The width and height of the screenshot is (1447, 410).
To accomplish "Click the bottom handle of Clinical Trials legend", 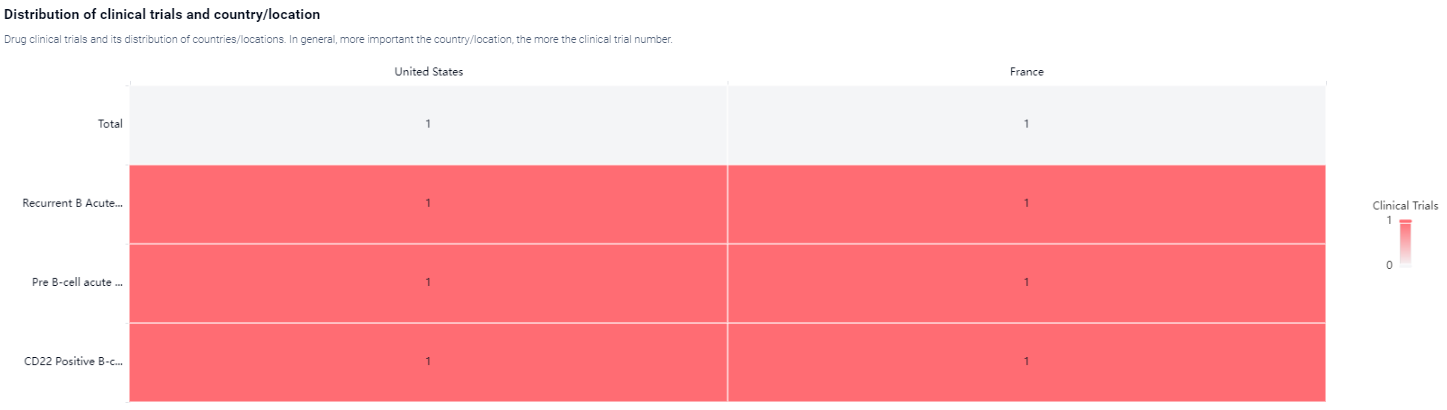I will pyautogui.click(x=1405, y=266).
